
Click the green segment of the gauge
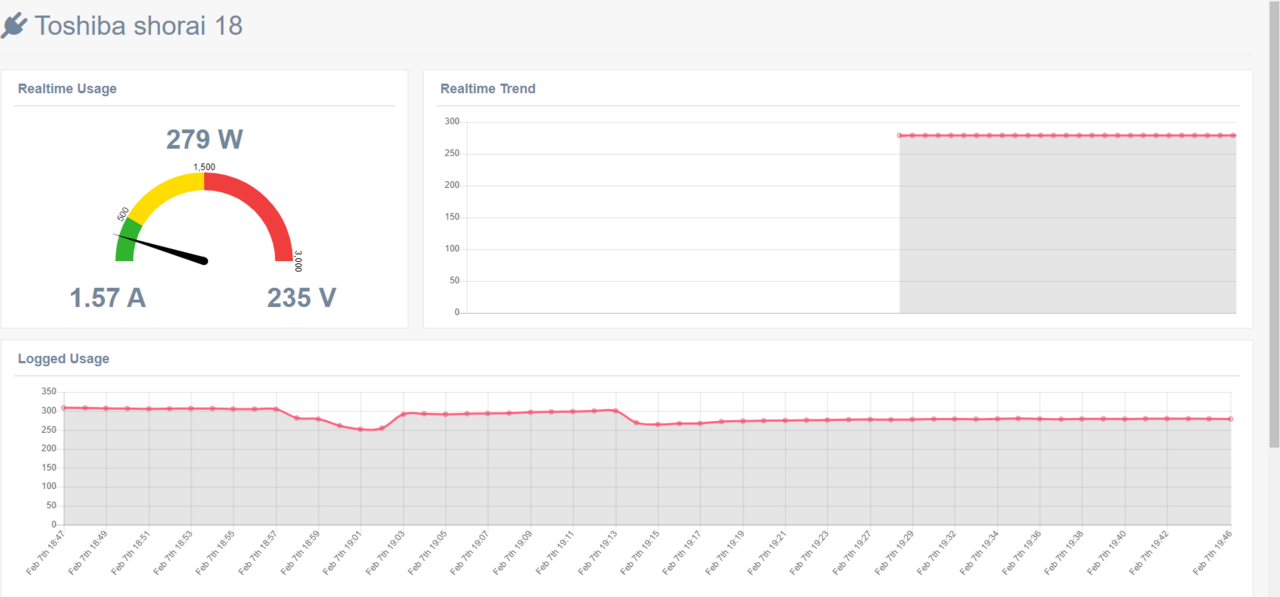[126, 240]
